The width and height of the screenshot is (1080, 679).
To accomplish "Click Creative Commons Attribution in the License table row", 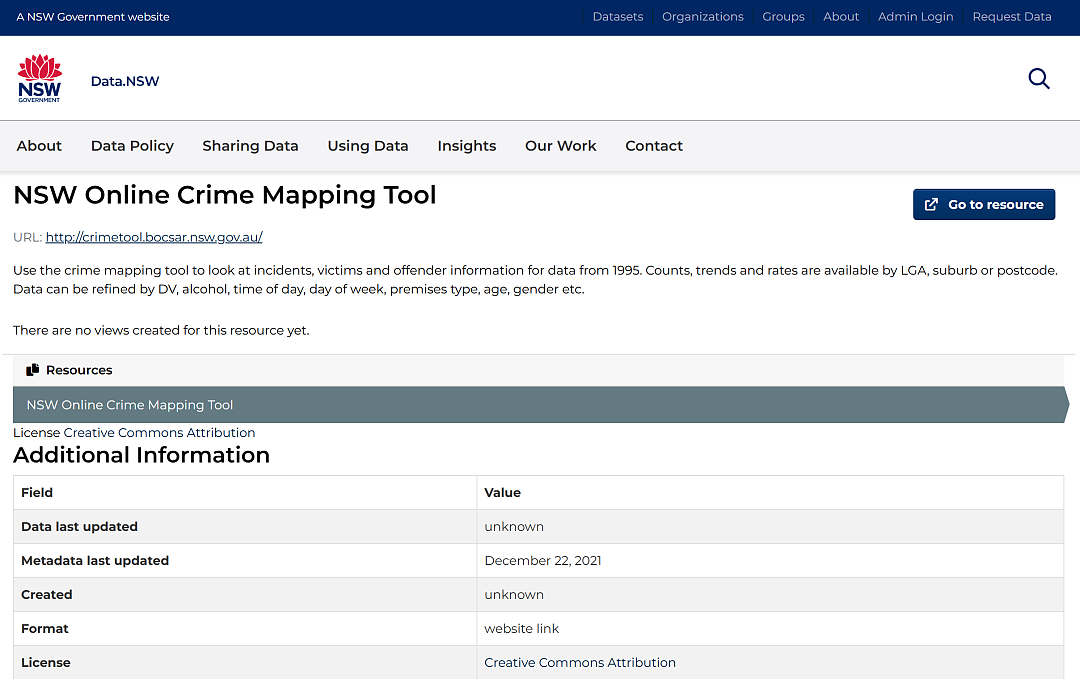I will (580, 662).
